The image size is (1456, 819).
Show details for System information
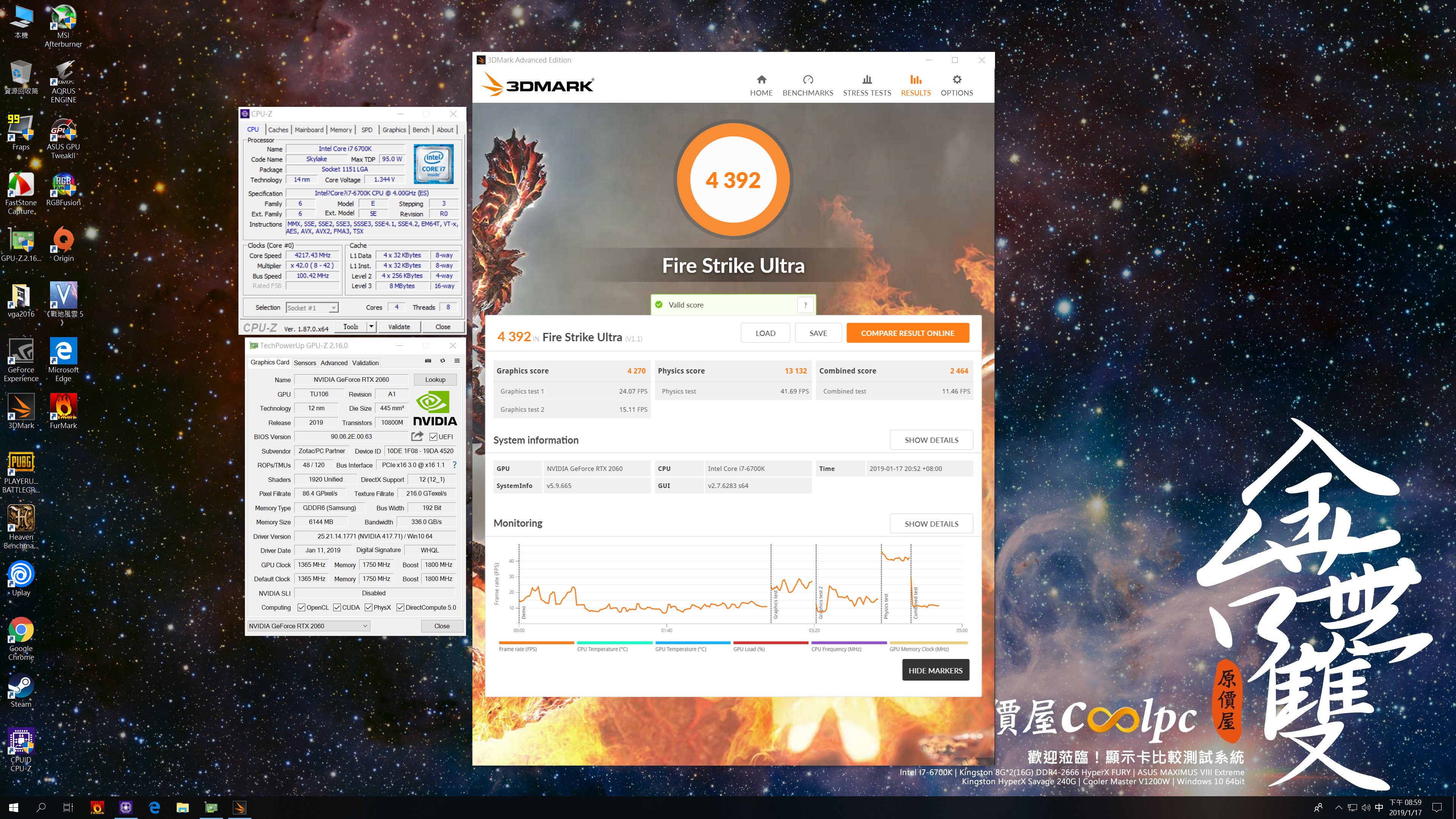point(931,440)
